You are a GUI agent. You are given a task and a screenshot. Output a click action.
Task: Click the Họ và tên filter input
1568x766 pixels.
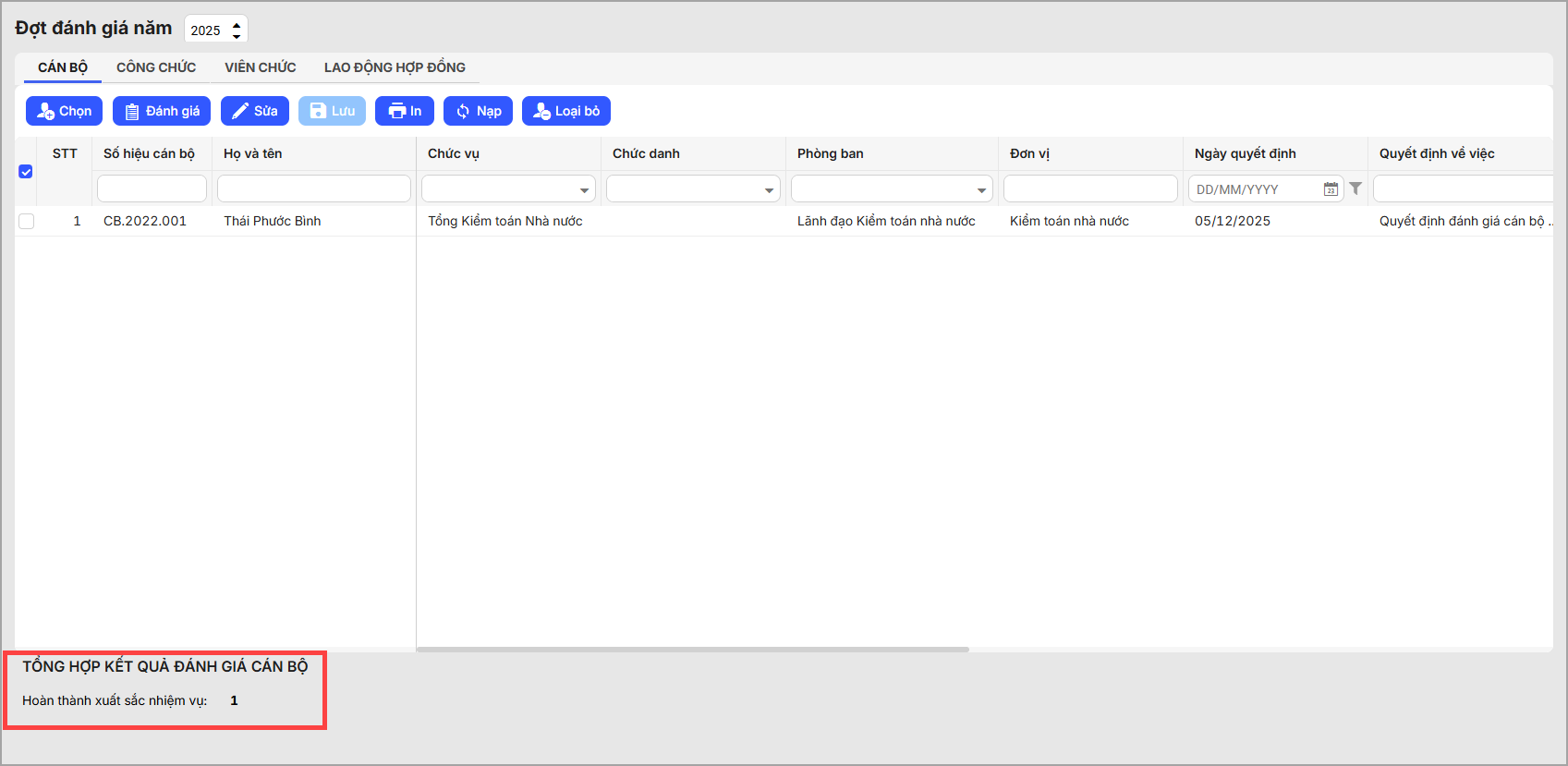pos(314,188)
